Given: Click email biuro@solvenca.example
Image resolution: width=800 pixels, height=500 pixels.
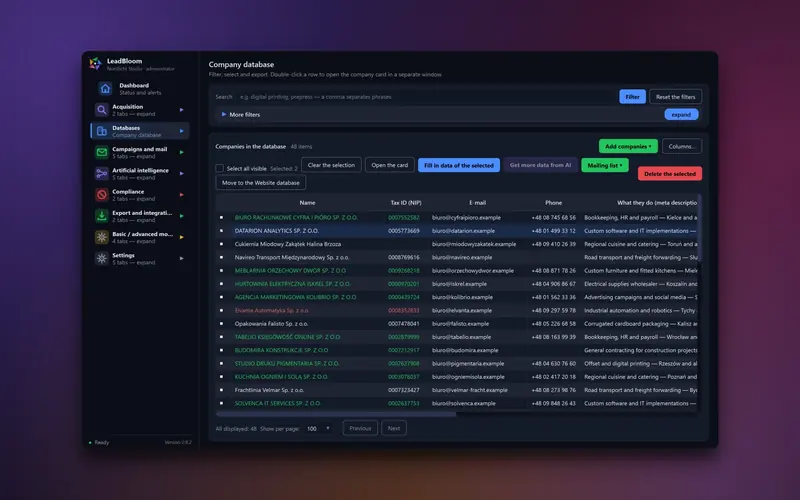Looking at the screenshot, I should [x=463, y=403].
